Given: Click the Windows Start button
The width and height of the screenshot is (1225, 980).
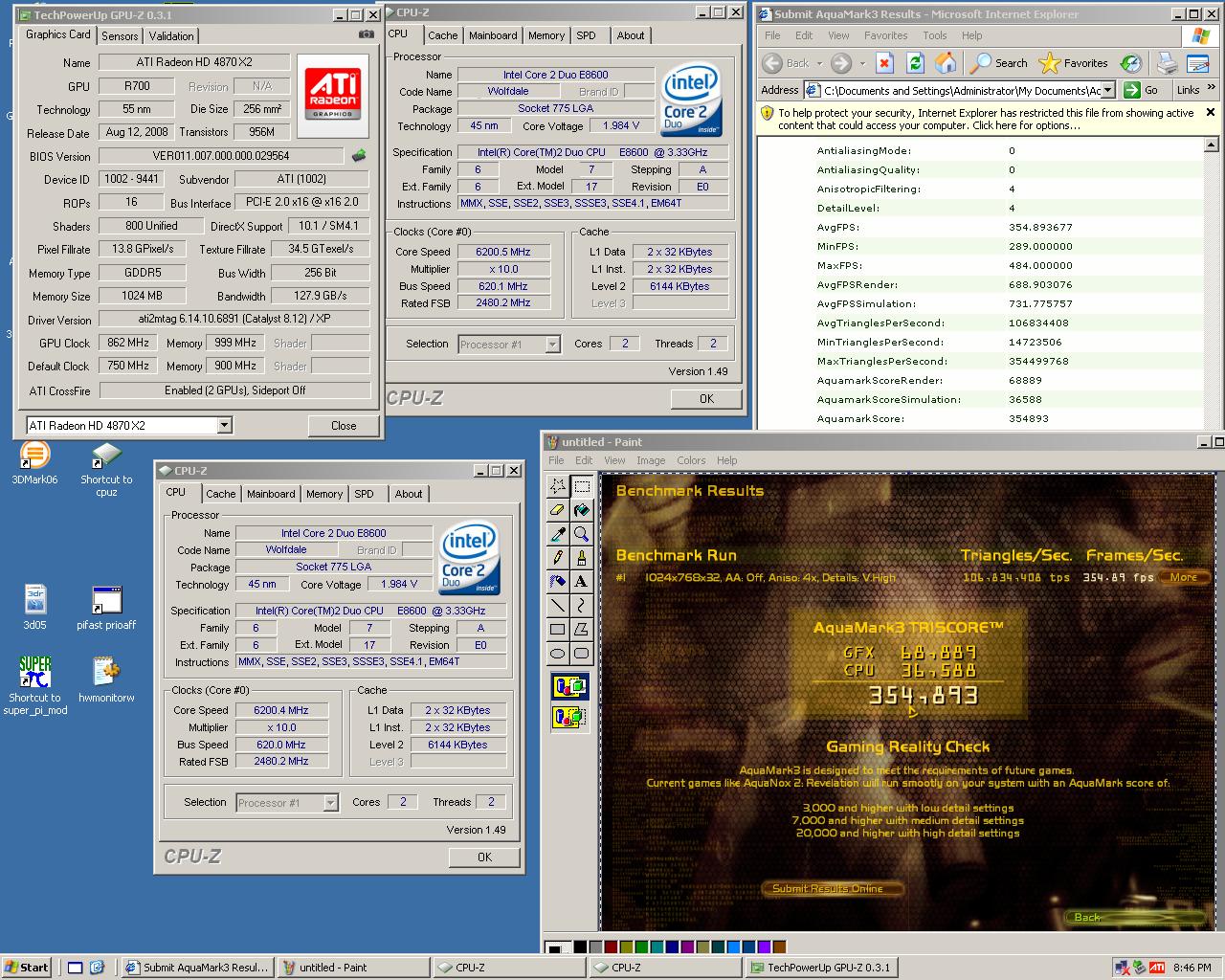Looking at the screenshot, I should 27,967.
